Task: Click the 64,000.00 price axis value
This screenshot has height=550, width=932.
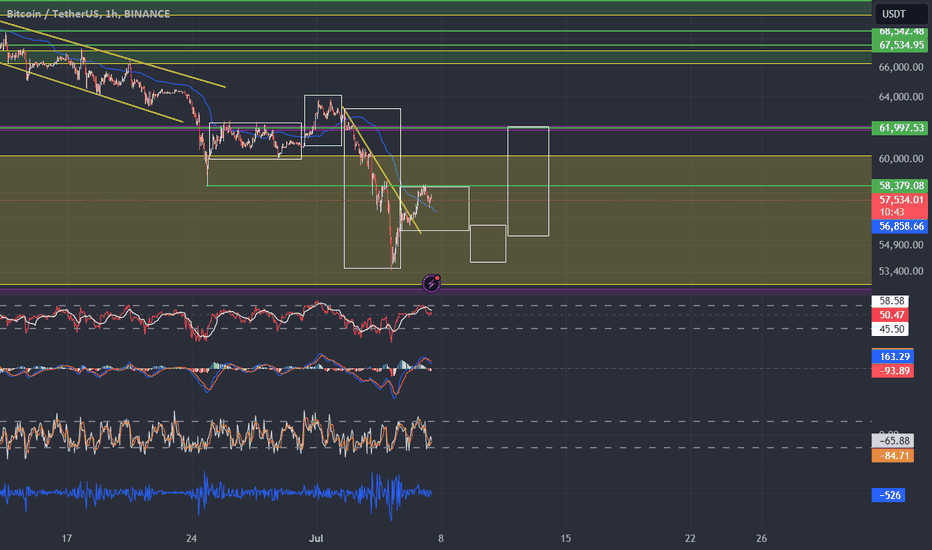Action: 901,97
